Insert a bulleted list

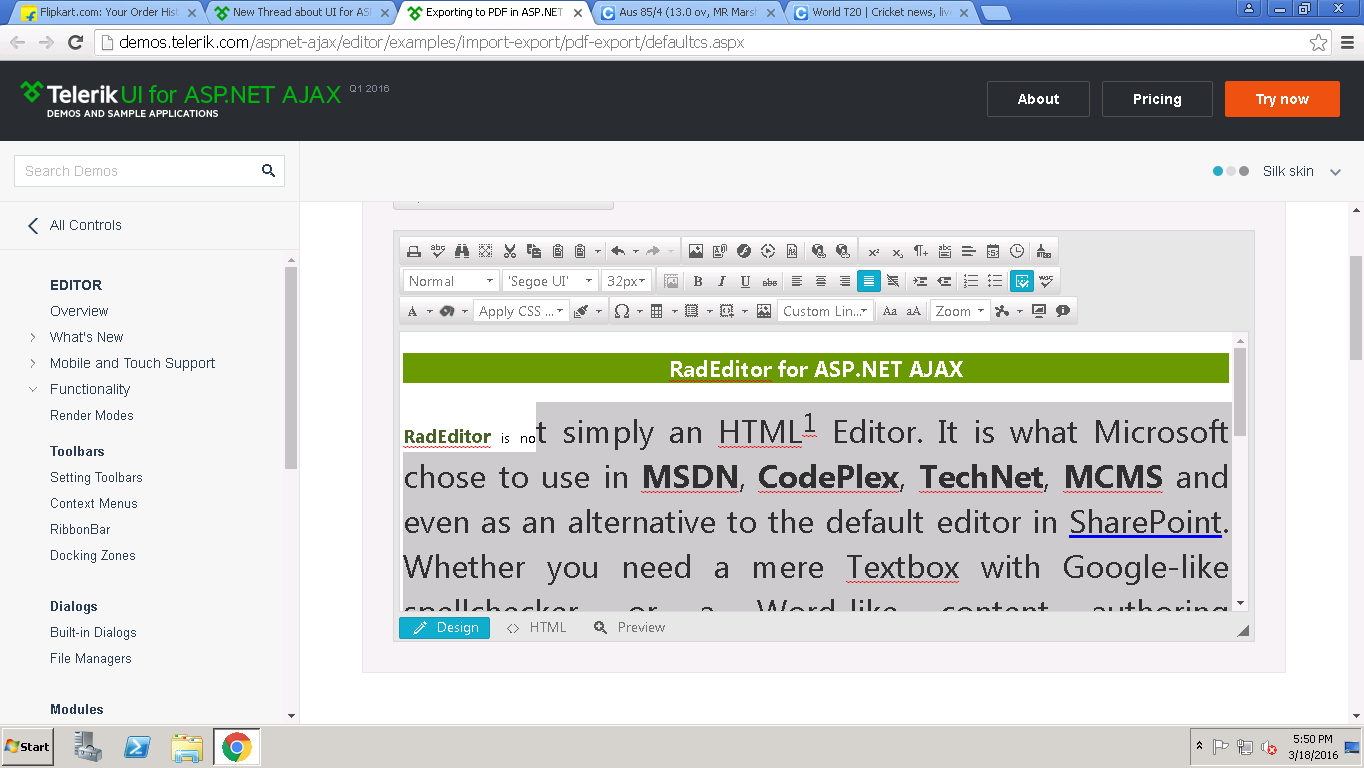click(995, 281)
